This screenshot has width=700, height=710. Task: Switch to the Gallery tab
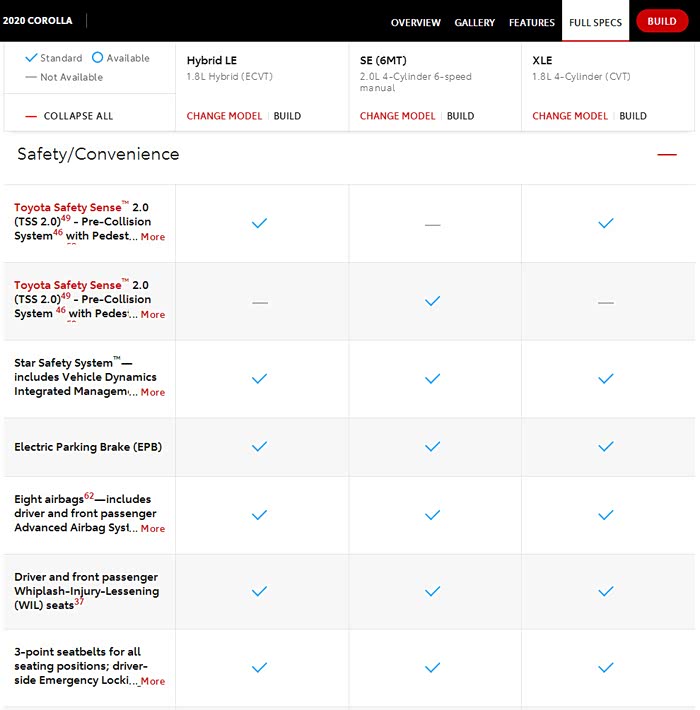tap(475, 23)
